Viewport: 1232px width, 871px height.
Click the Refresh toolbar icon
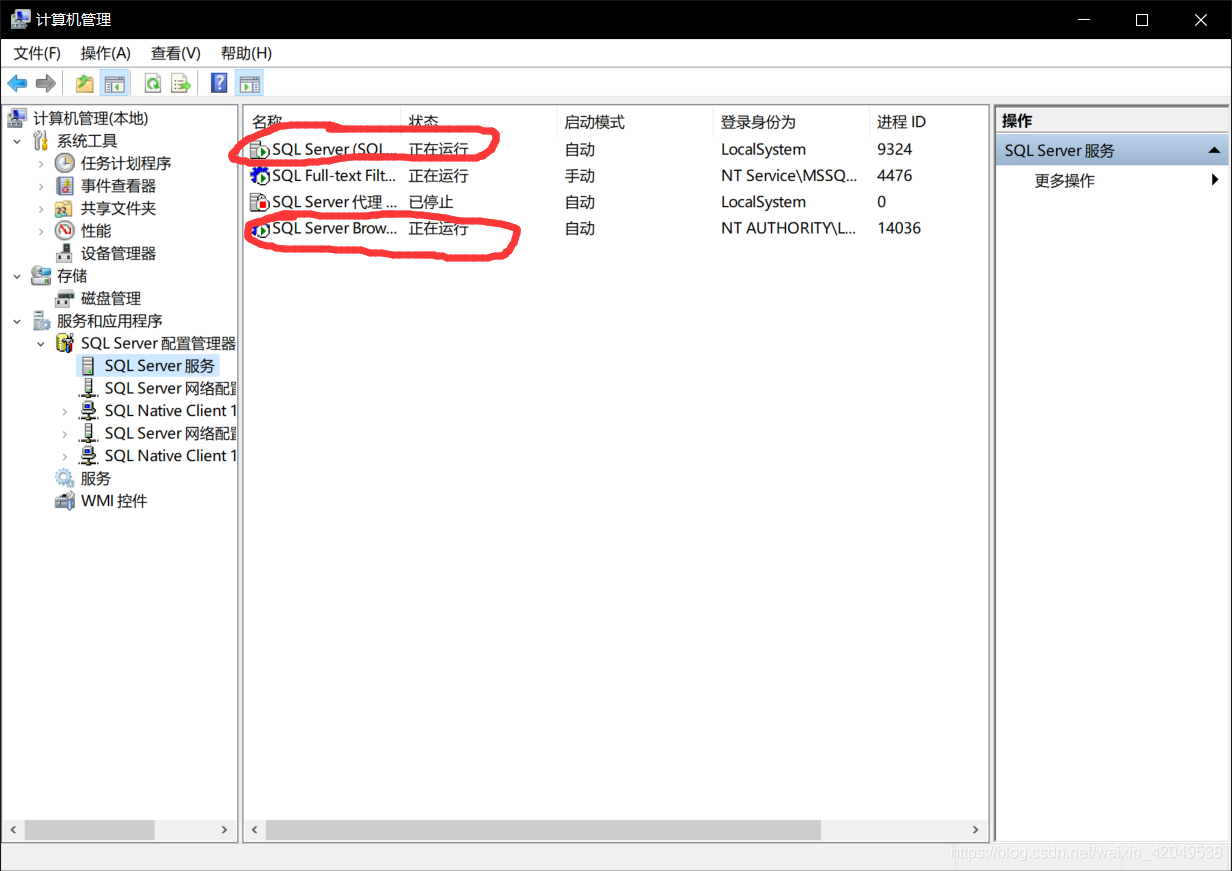coord(152,83)
